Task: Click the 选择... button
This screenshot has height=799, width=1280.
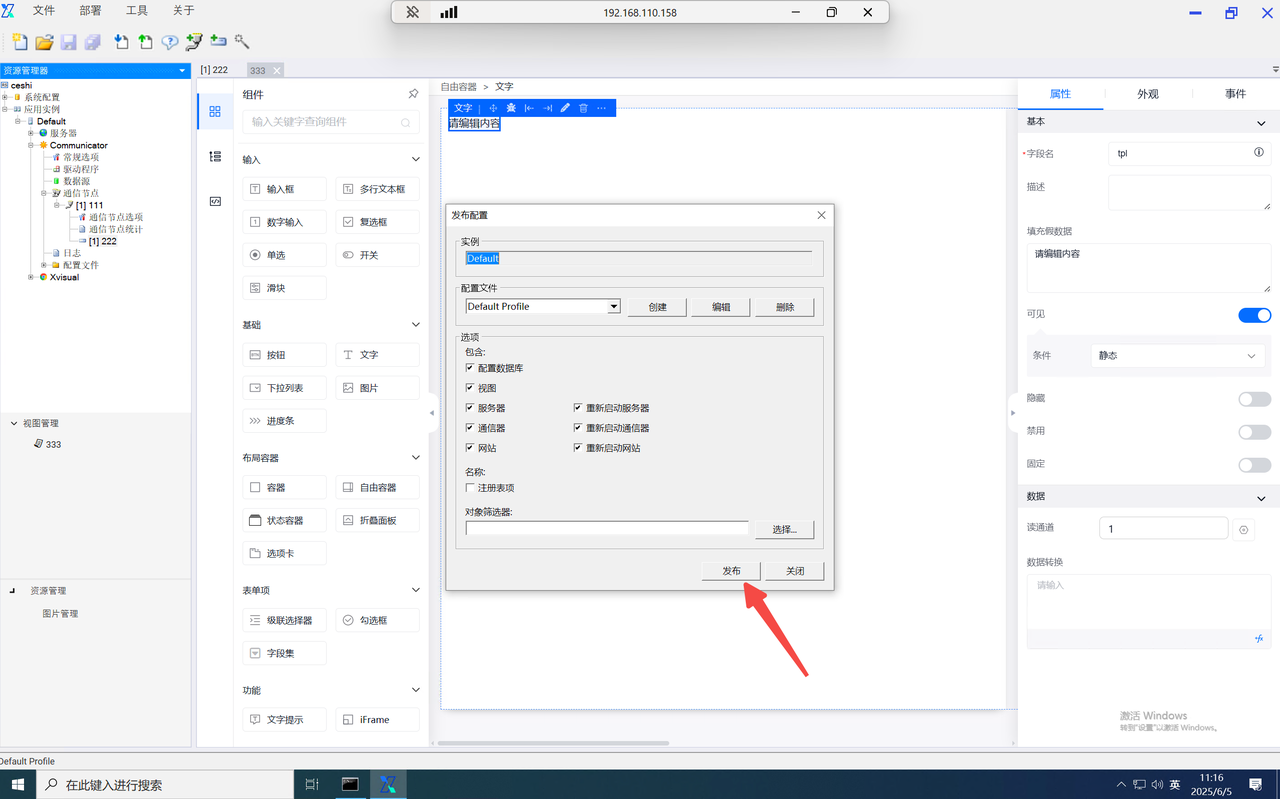Action: click(x=784, y=529)
